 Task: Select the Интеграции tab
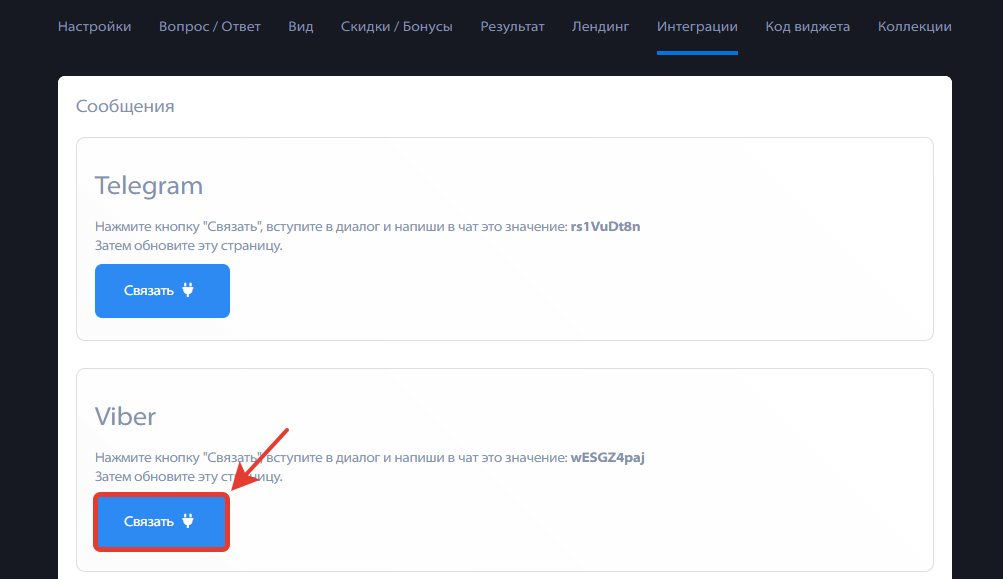tap(697, 27)
